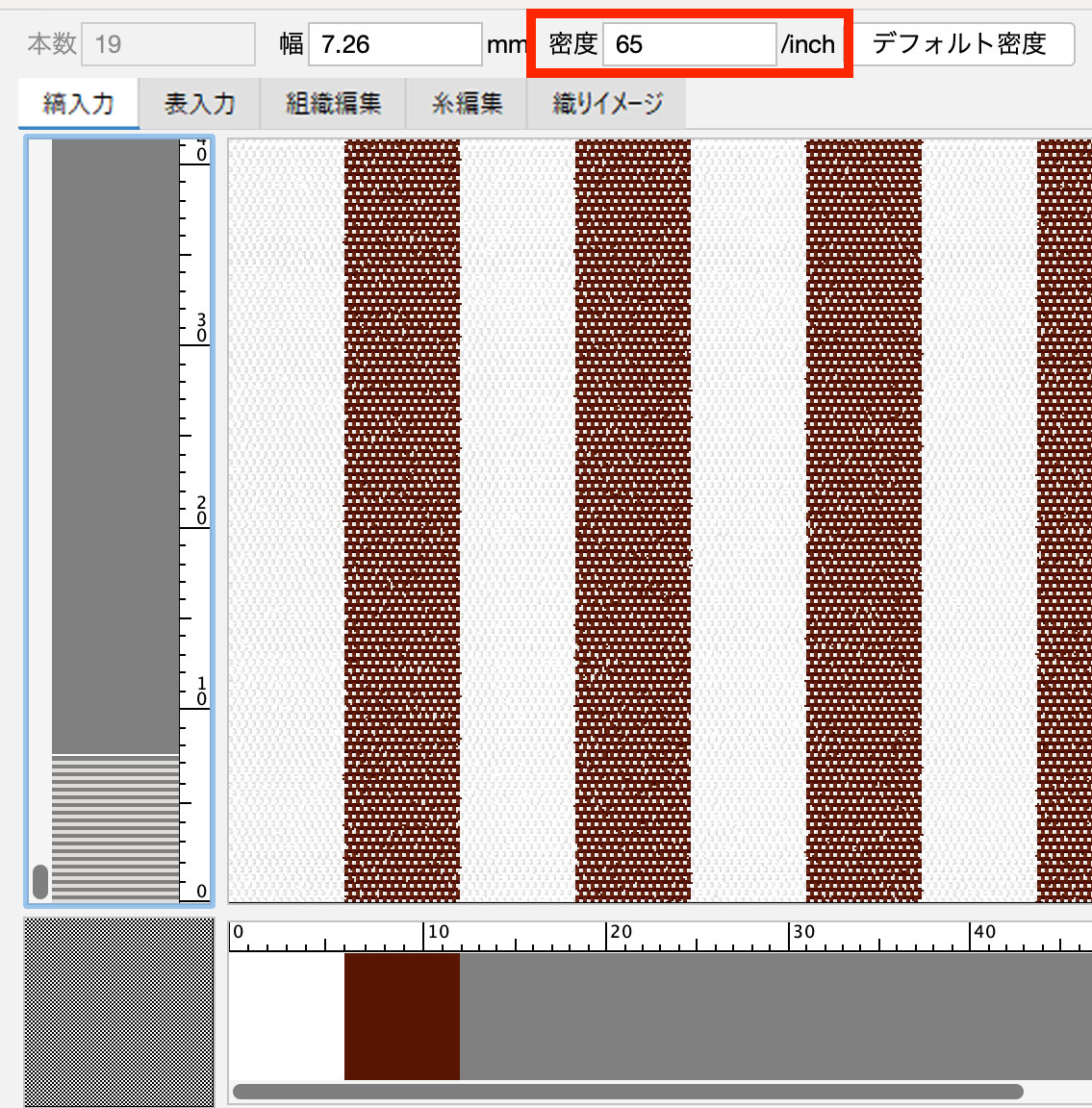Click the vertical scrollbar thumb in the left panel

40,881
